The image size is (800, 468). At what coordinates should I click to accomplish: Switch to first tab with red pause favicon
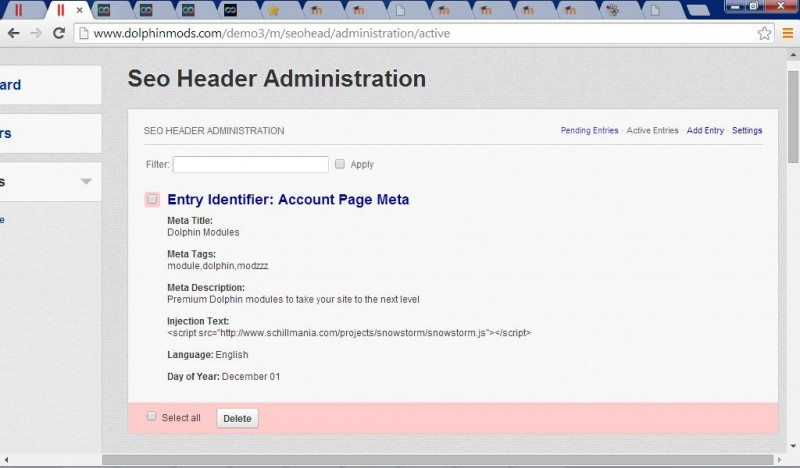click(x=18, y=10)
